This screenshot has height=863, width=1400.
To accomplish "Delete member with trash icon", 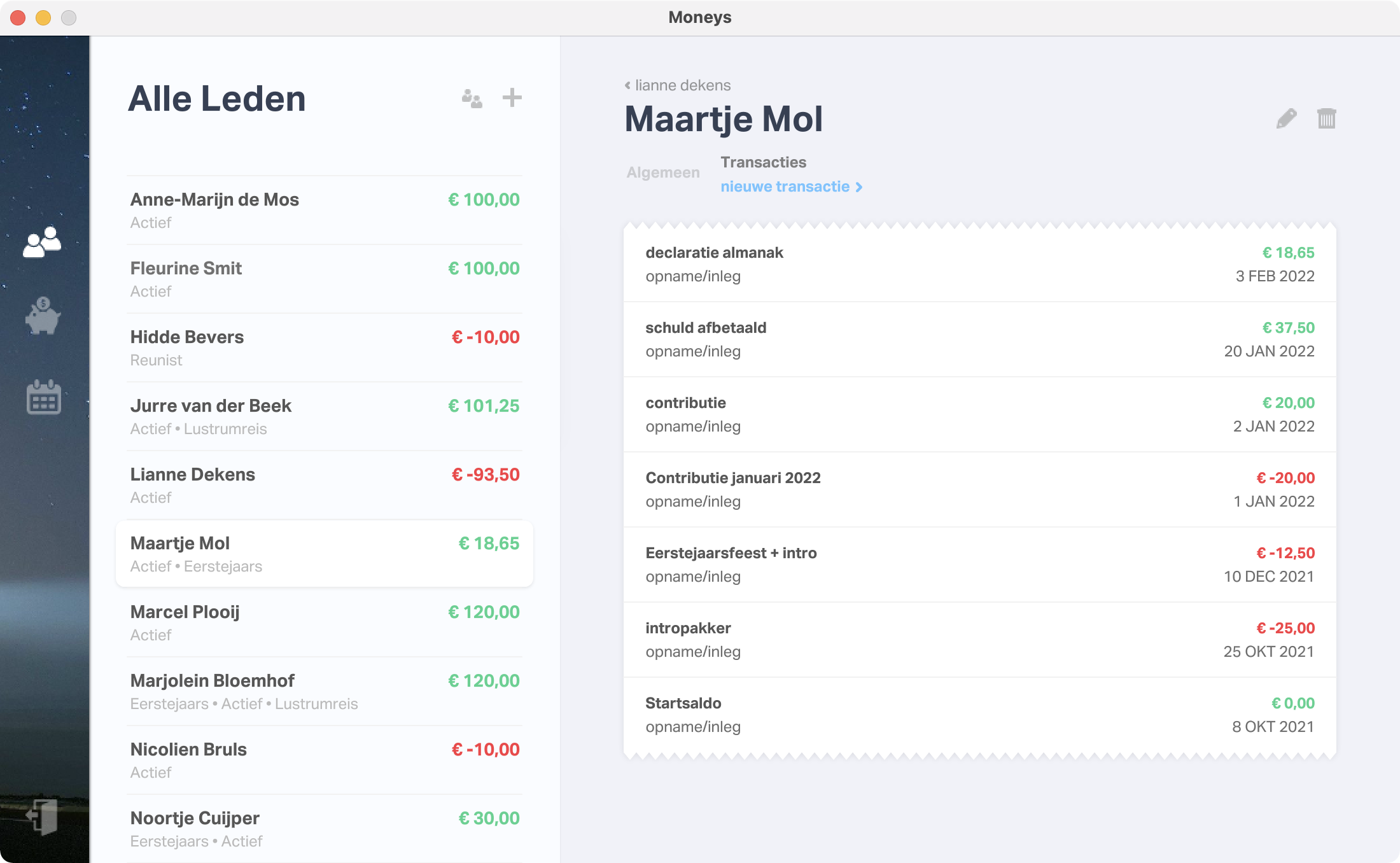I will coord(1326,118).
